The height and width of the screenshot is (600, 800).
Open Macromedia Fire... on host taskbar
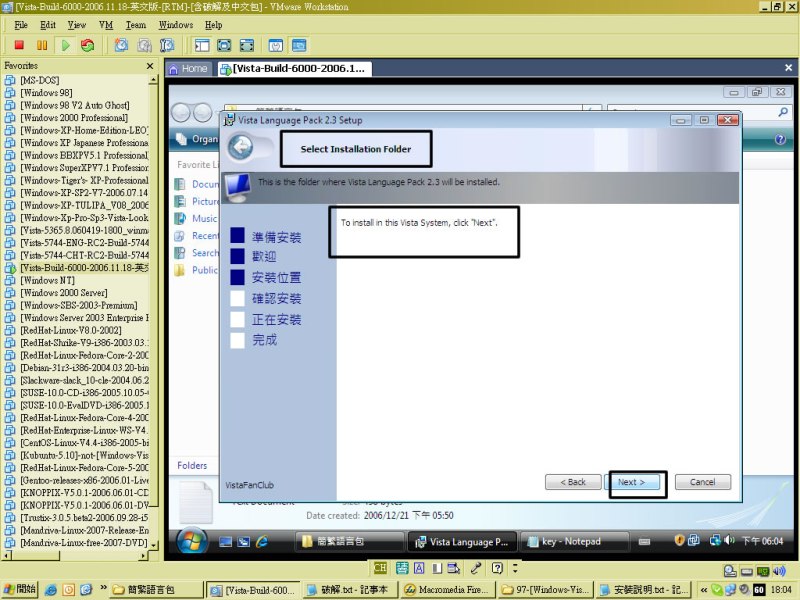(446, 590)
